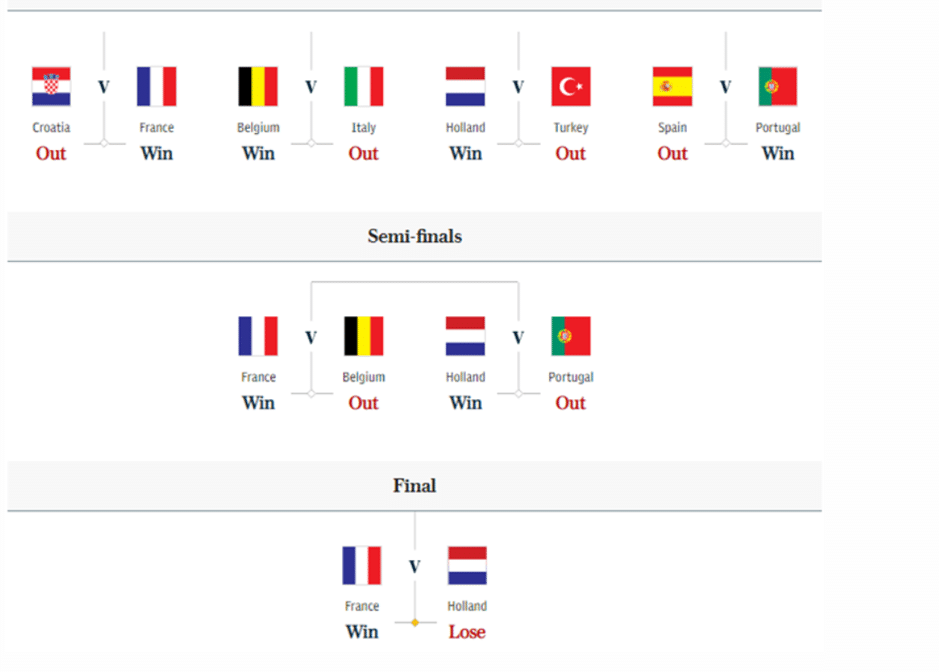Click Belgium's flag in the top row

click(258, 87)
